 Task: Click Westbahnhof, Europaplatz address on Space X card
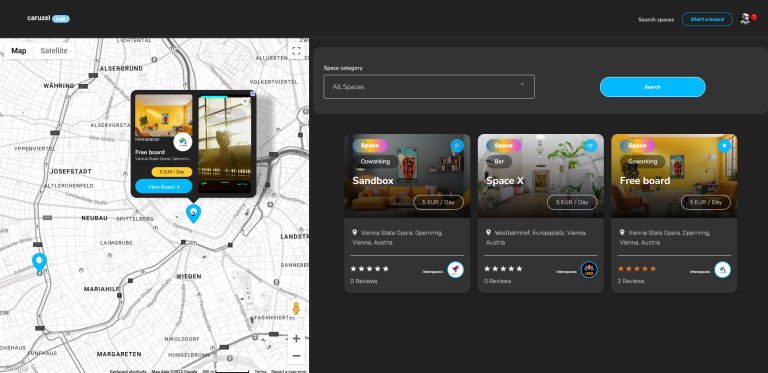coord(536,237)
